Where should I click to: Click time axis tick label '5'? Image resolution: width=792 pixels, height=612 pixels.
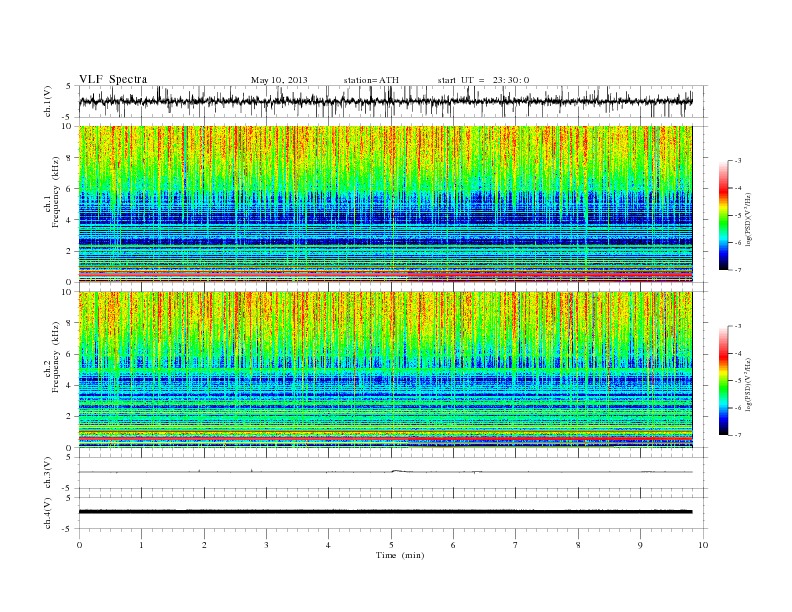(x=391, y=545)
